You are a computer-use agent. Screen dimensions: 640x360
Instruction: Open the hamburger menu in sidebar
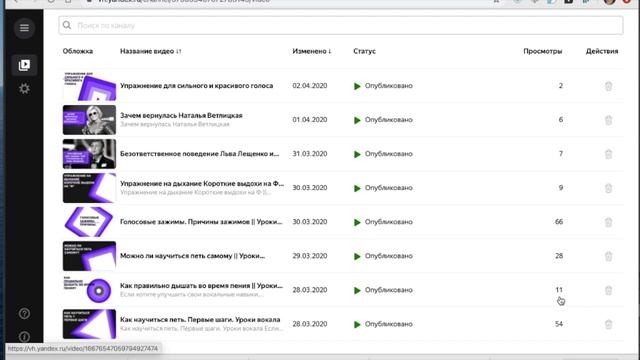24,28
